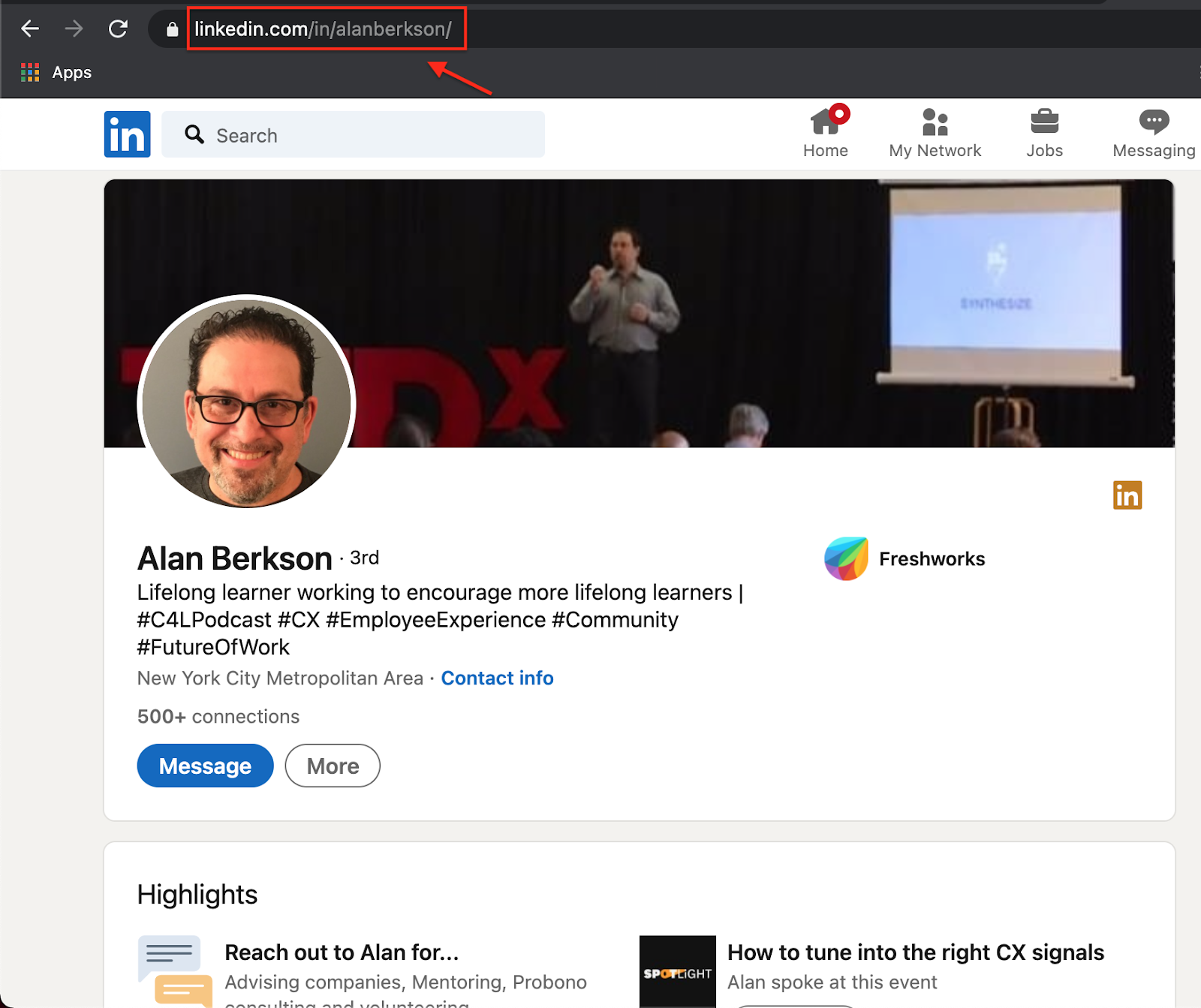Click the chat bubbles Reach out icon

tap(175, 971)
